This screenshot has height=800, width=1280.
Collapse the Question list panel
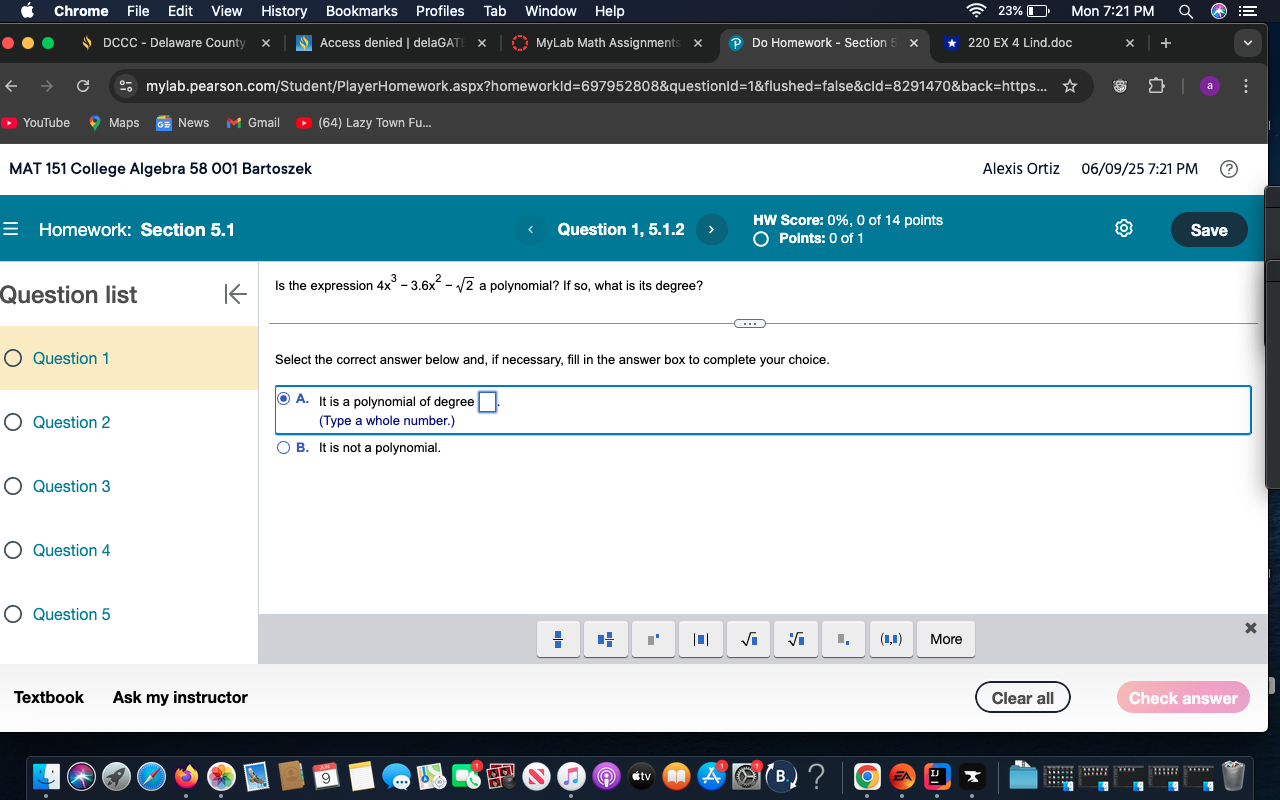point(235,294)
